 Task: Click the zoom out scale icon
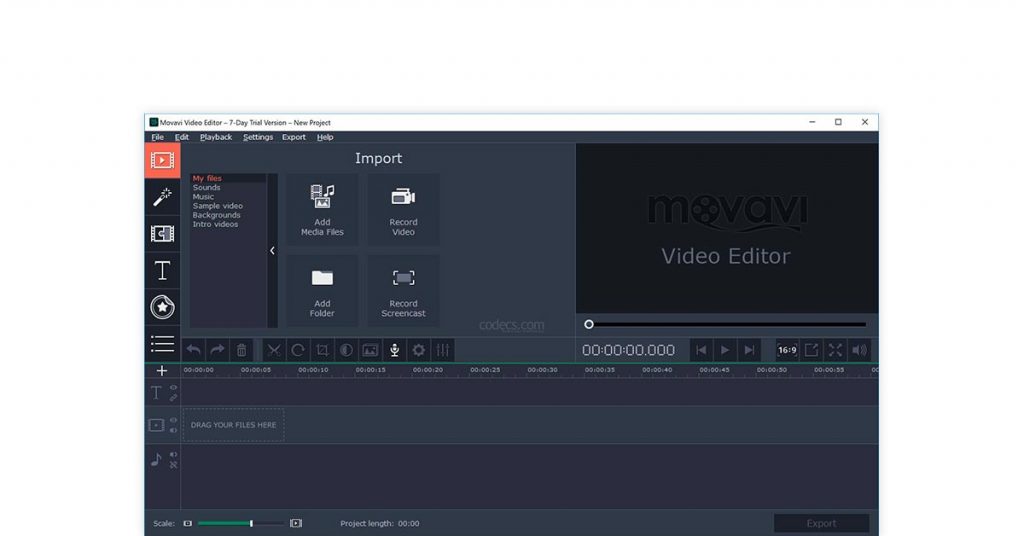click(188, 524)
